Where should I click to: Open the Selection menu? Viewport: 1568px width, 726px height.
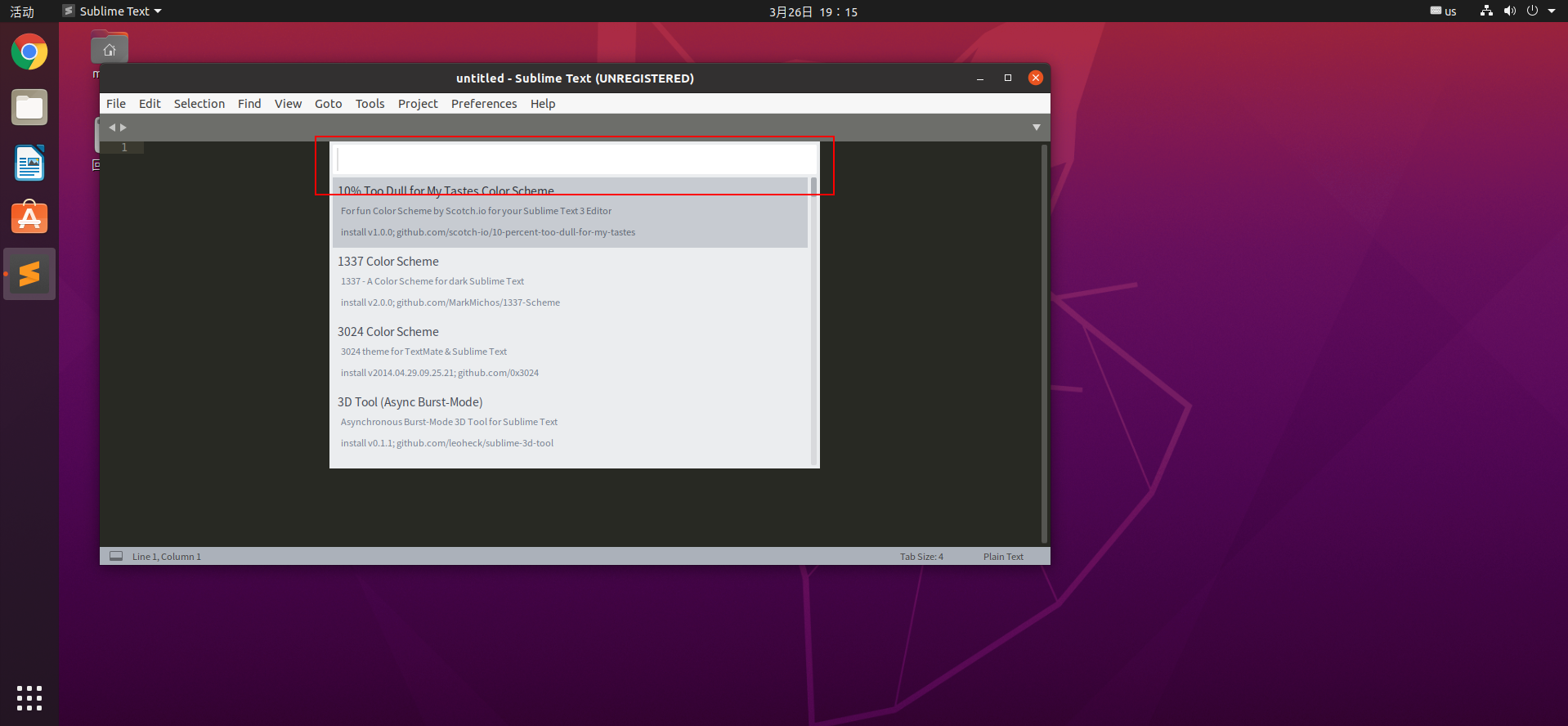click(199, 104)
